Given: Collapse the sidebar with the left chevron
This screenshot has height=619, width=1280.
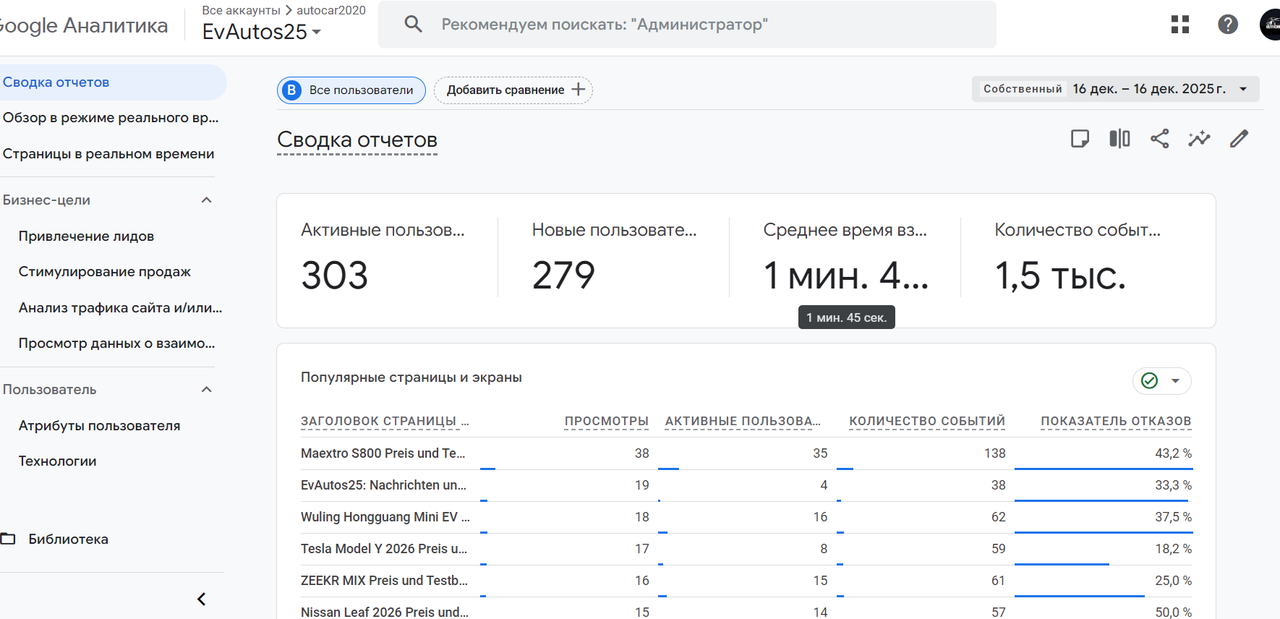Looking at the screenshot, I should coord(201,599).
